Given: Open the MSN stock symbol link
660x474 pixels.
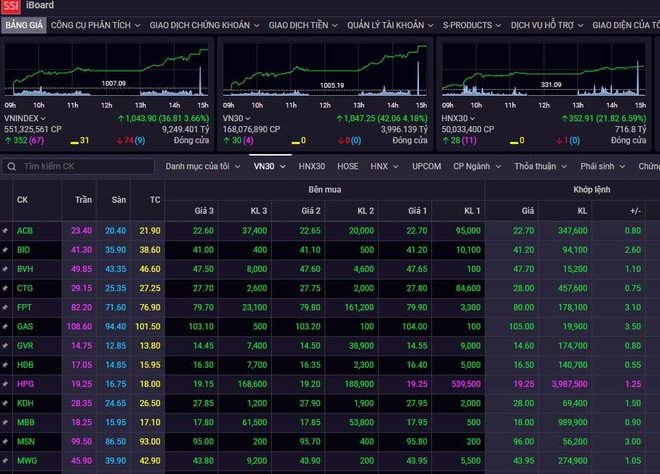Looking at the screenshot, I should pyautogui.click(x=25, y=440).
